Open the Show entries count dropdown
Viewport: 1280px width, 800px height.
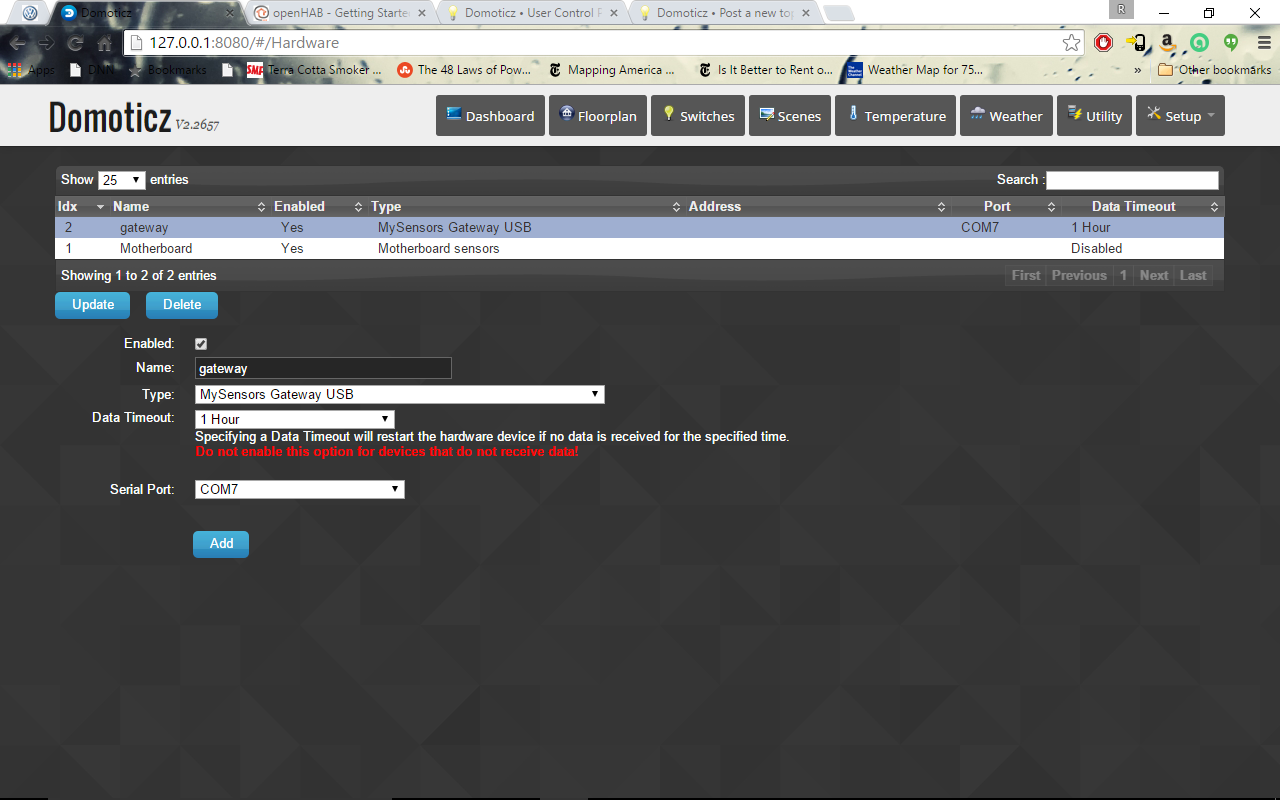pyautogui.click(x=122, y=180)
